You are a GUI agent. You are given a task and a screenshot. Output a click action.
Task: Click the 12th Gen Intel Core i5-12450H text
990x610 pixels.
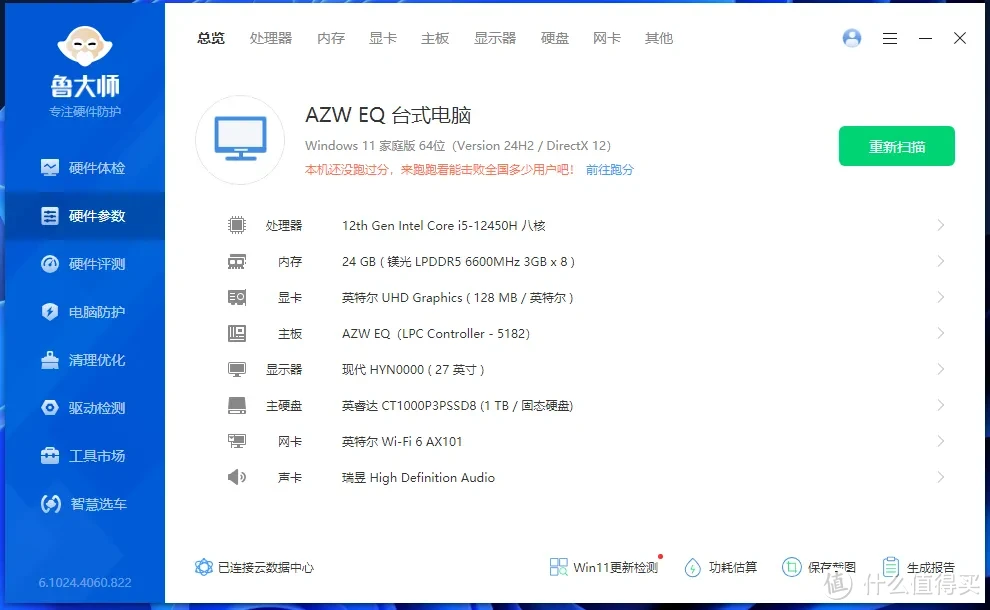pos(443,225)
